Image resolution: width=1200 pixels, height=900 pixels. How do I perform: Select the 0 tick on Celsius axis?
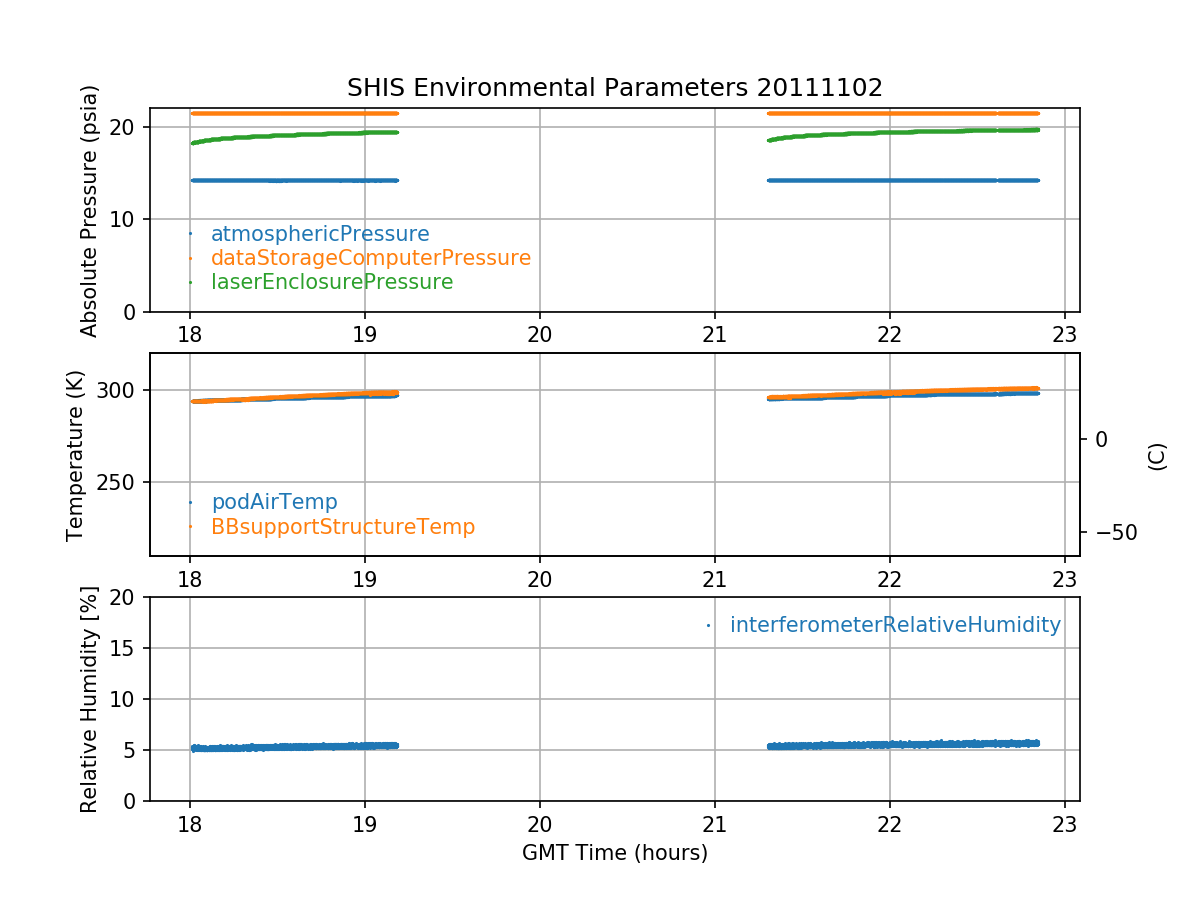1101,439
